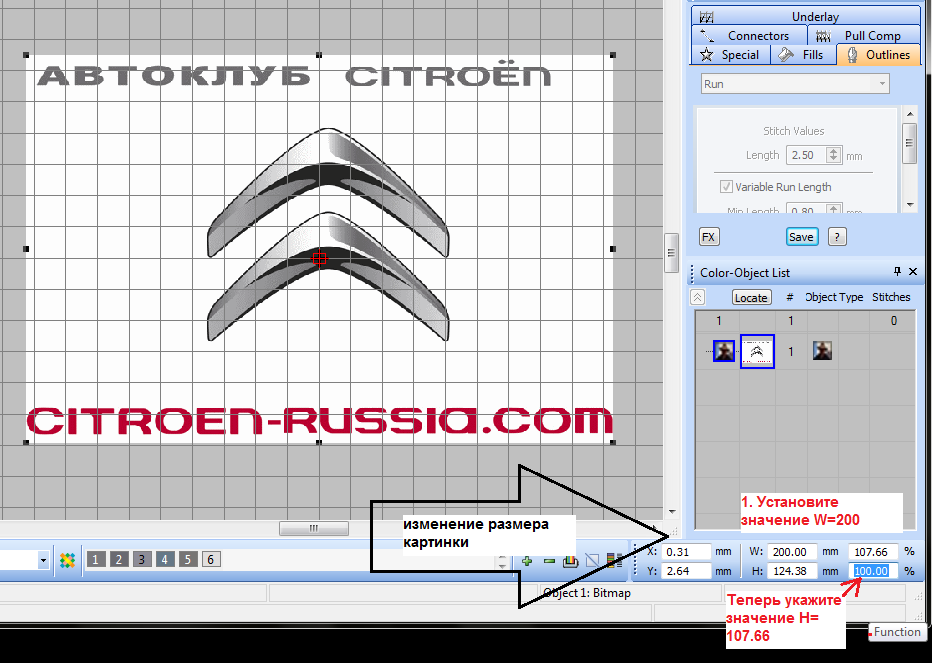Click the crossed-out square icon
Screen dimensions: 932x663
[x=593, y=561]
